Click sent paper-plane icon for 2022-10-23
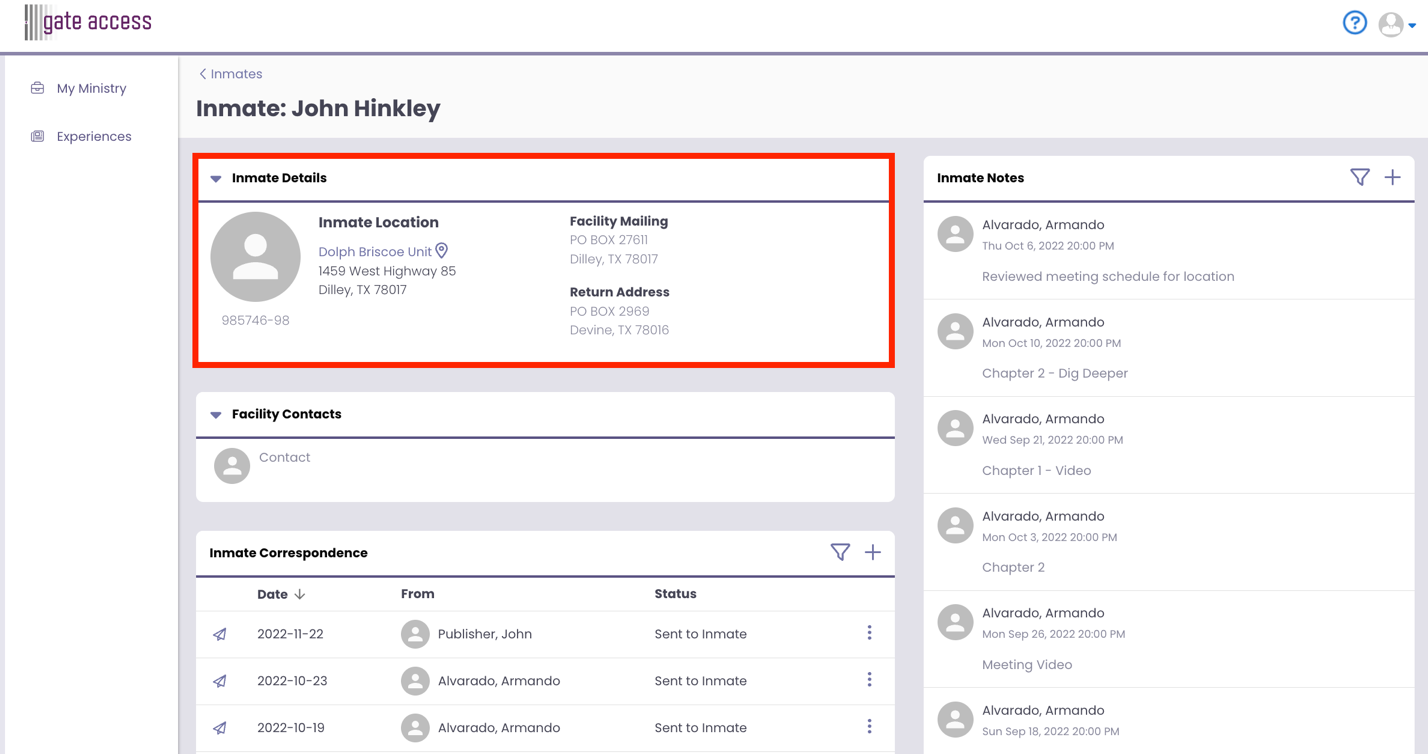This screenshot has width=1428, height=754. [x=220, y=681]
